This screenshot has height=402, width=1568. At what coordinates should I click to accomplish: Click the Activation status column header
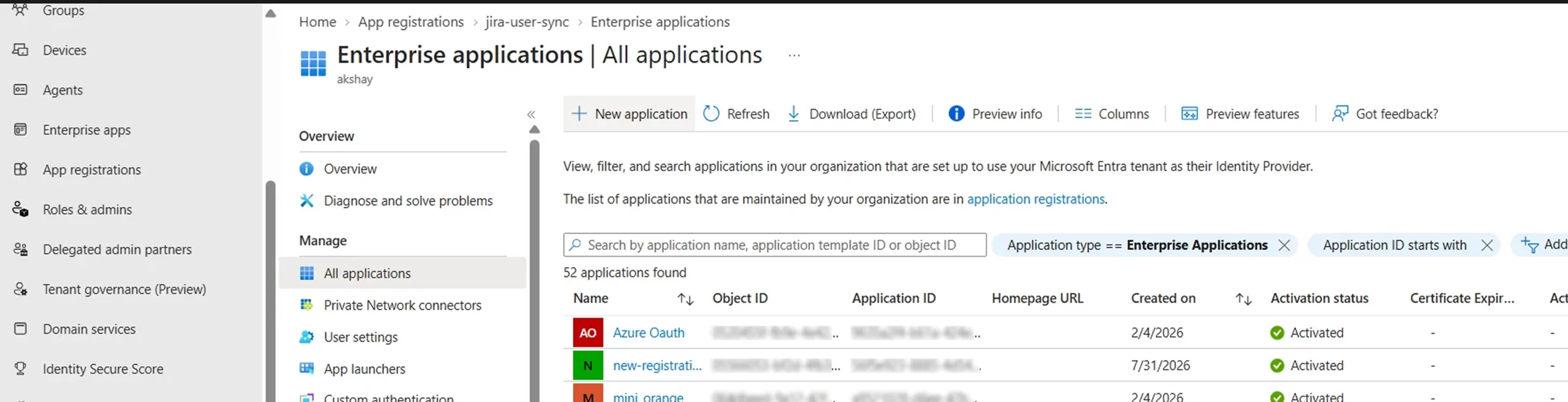[x=1319, y=299]
